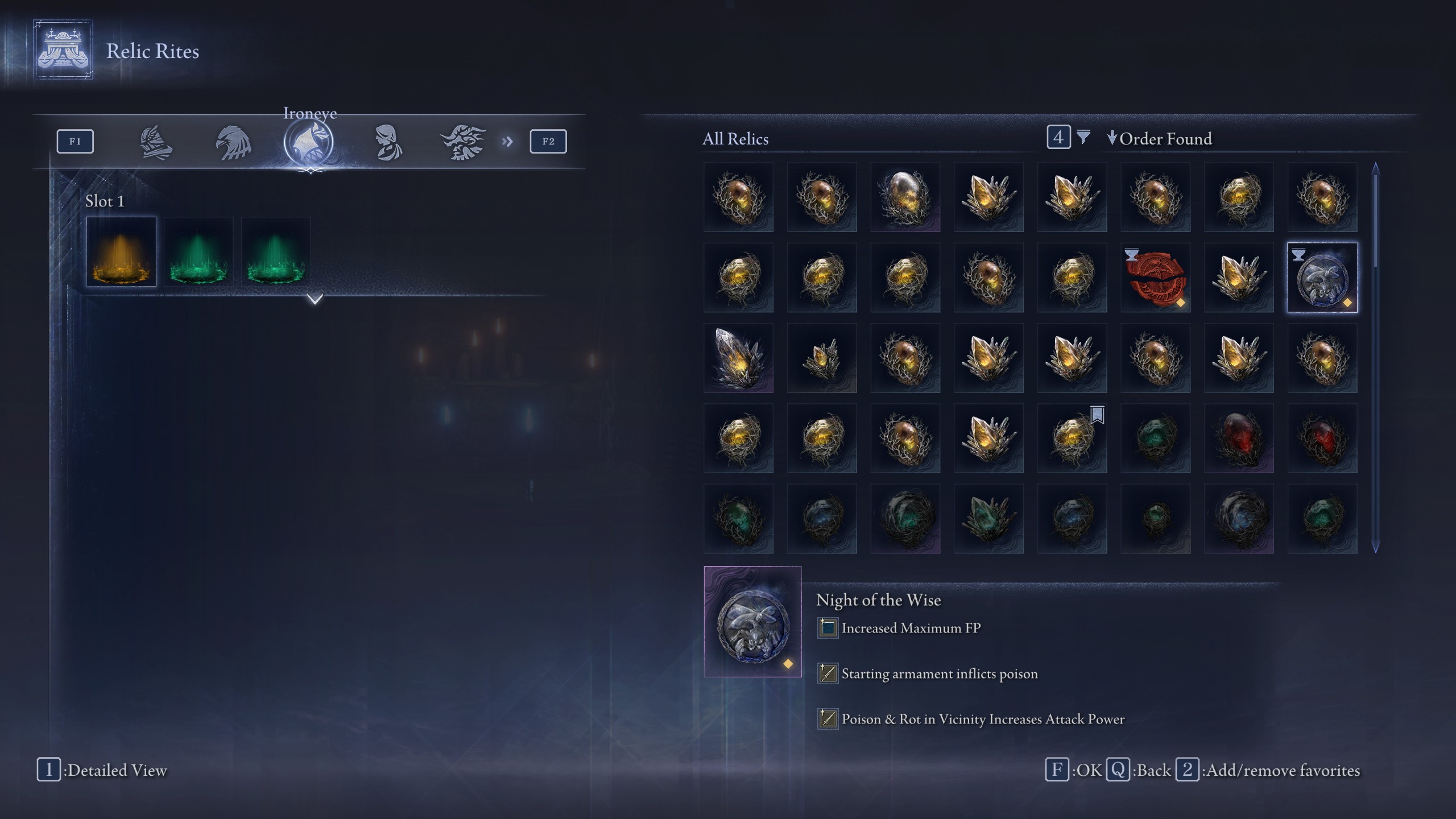Select the large crystal relic with purple background
The image size is (1456, 819).
click(x=738, y=358)
